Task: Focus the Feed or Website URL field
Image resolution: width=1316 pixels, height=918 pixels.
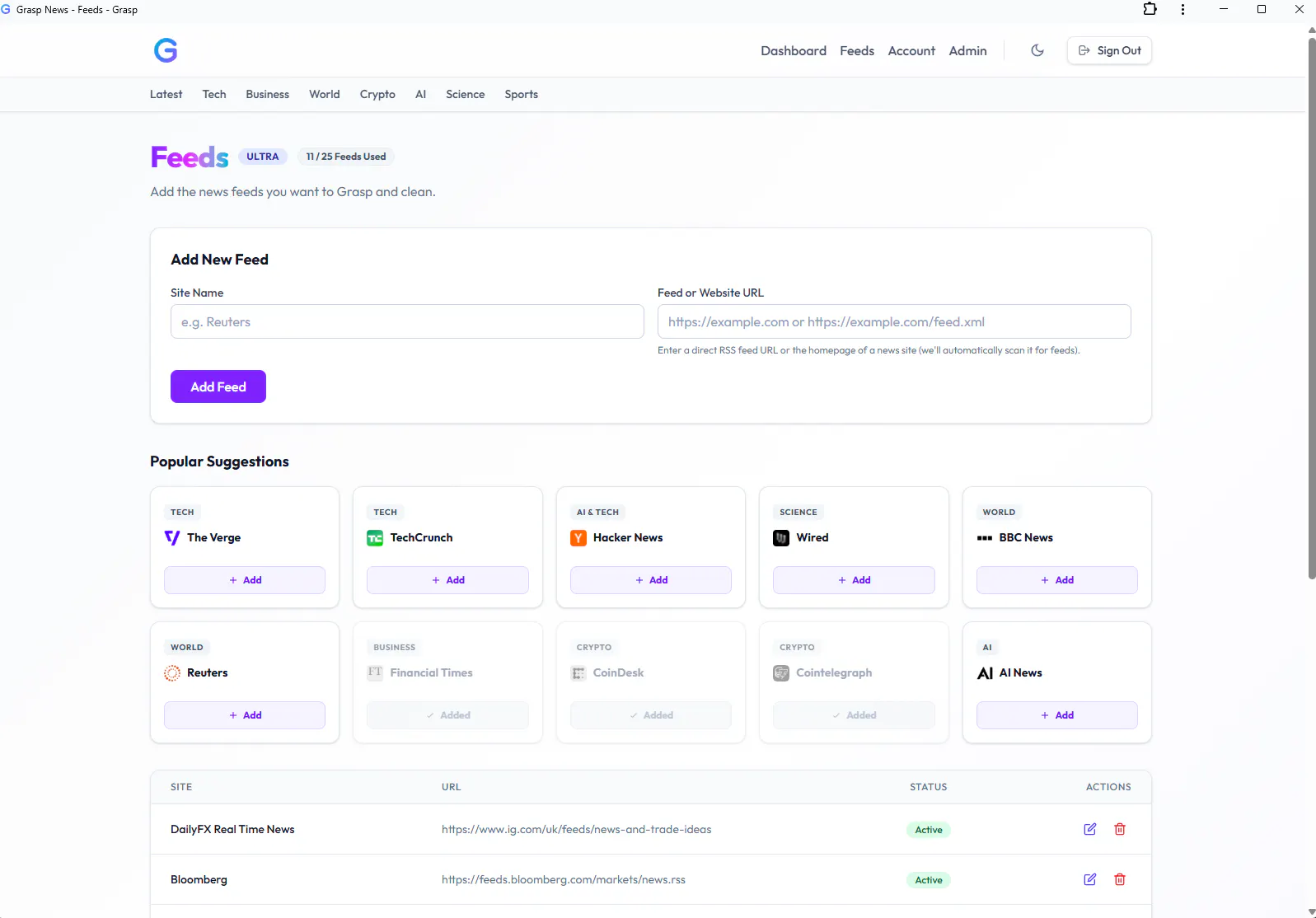Action: click(894, 321)
